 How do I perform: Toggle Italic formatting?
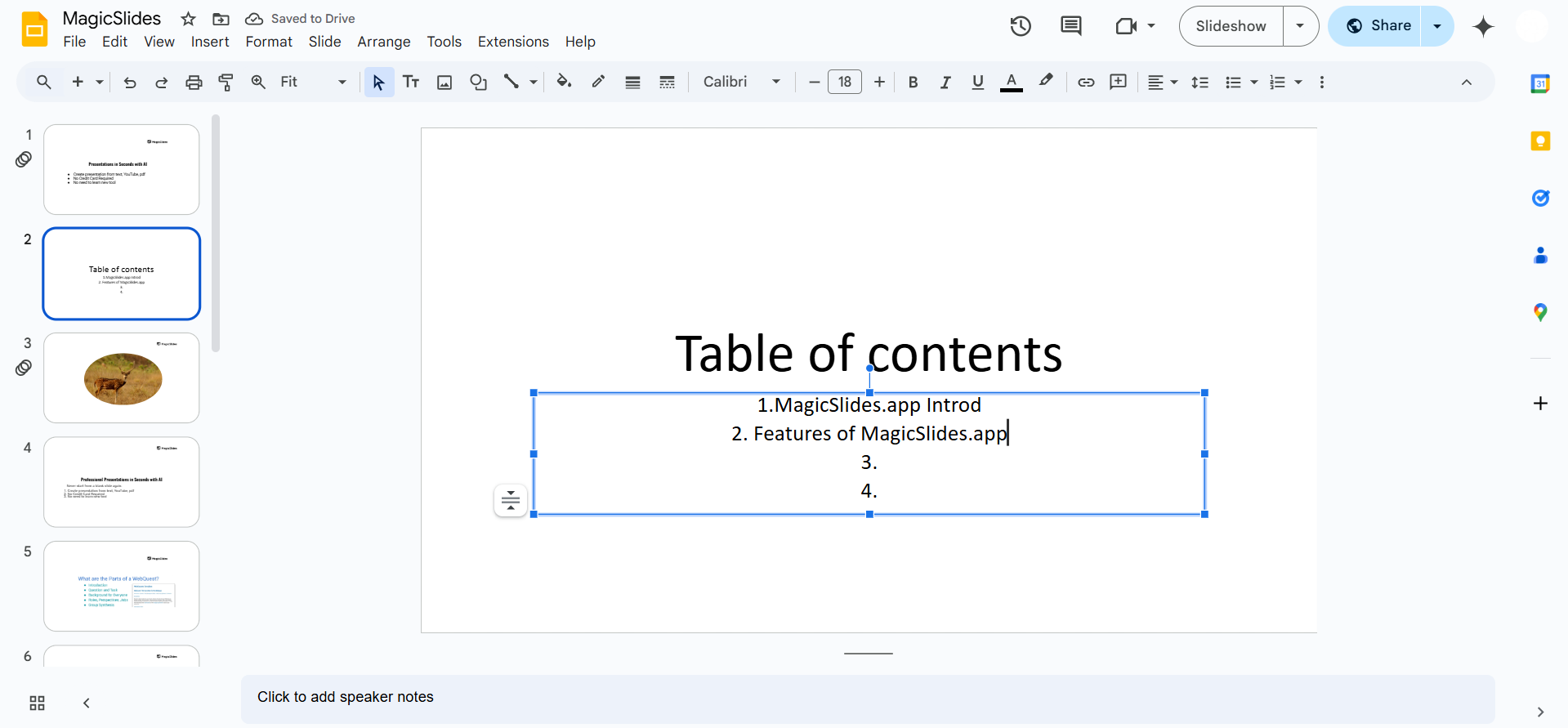click(945, 82)
